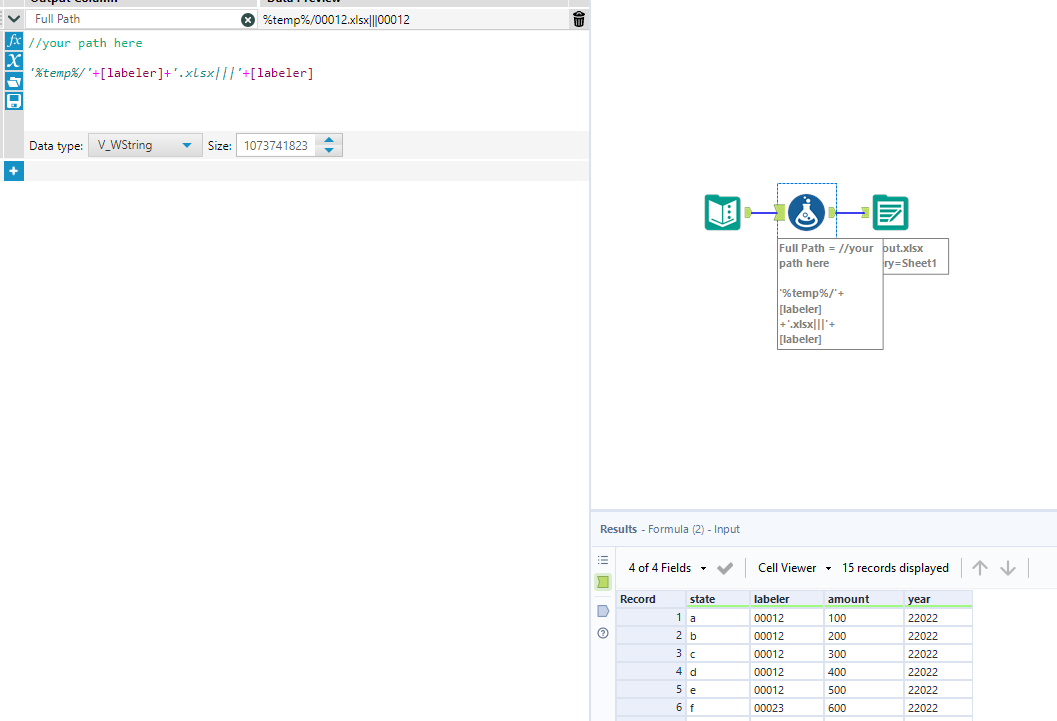Viewport: 1057px width, 721px height.
Task: Delete the Full Path expression with trash icon
Action: coord(579,19)
